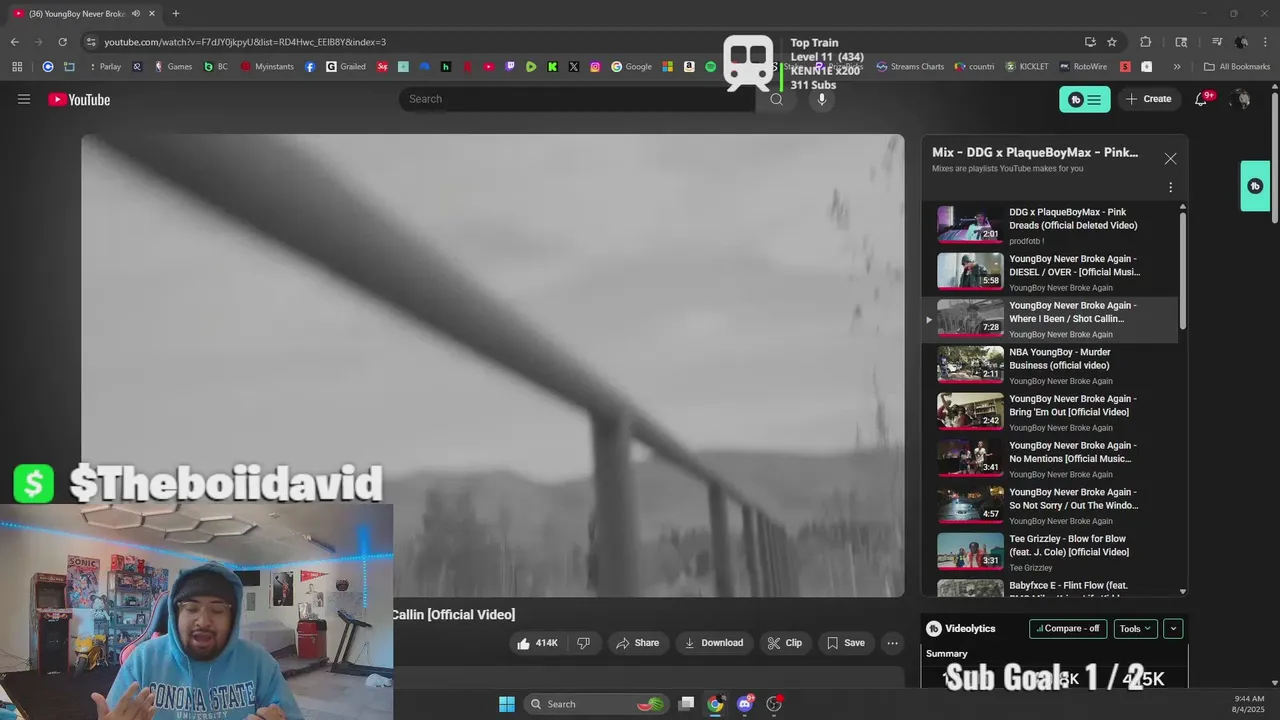The width and height of the screenshot is (1280, 720).
Task: Close the Mix playlist panel
Action: [x=1170, y=159]
